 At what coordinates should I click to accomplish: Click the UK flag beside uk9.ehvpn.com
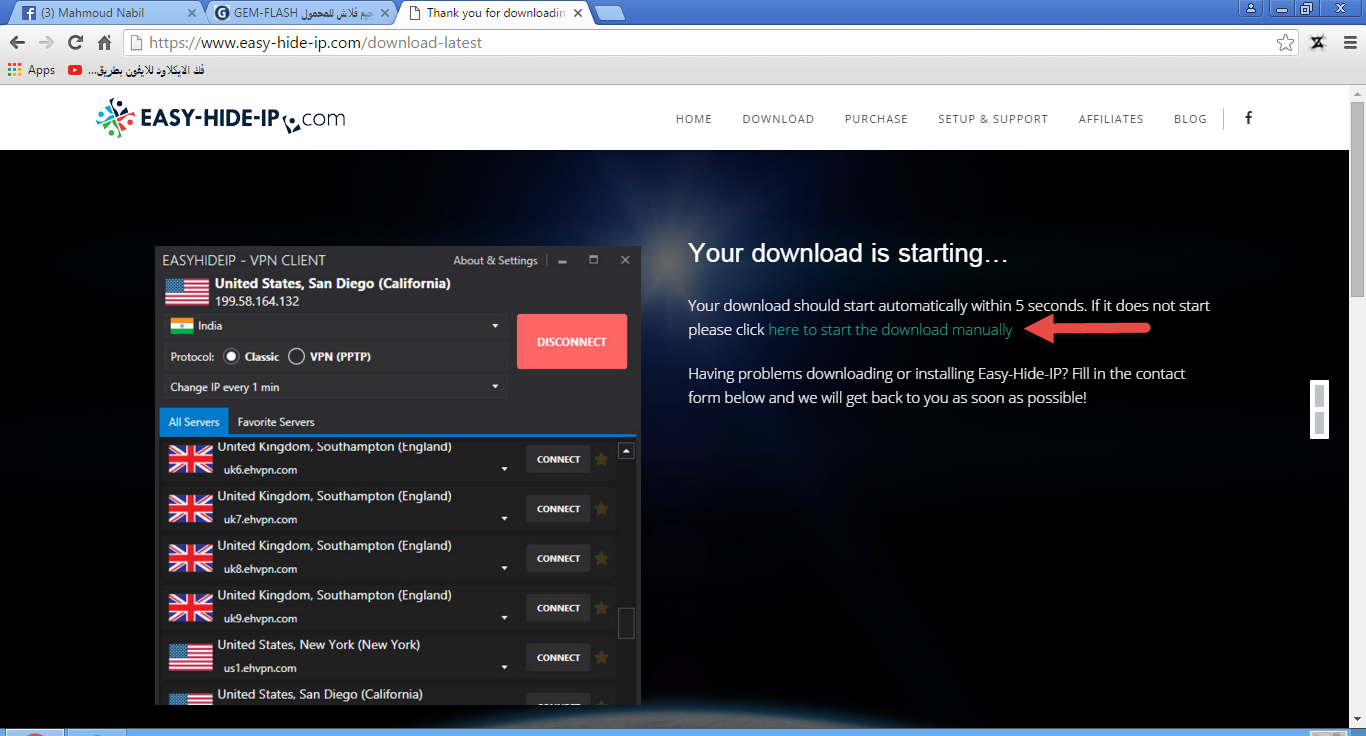tap(191, 607)
